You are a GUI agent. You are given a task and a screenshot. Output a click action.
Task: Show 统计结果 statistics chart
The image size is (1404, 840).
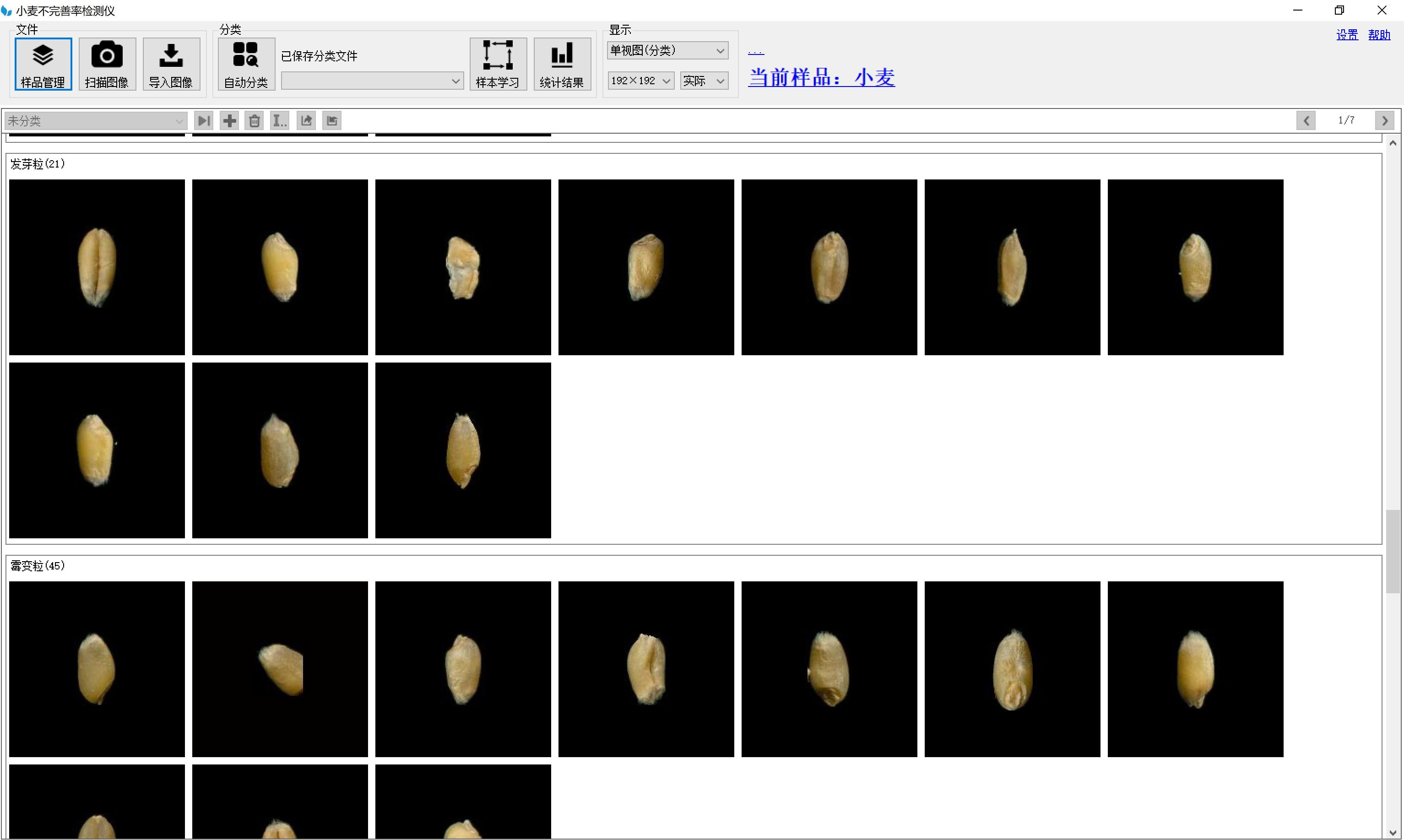(x=562, y=64)
